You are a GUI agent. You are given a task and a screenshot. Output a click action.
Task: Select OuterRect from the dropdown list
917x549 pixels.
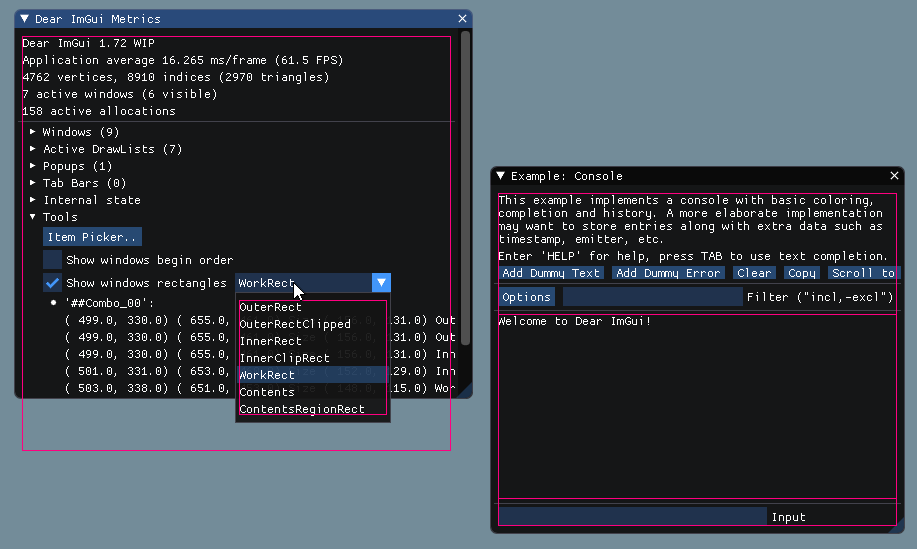coord(270,307)
